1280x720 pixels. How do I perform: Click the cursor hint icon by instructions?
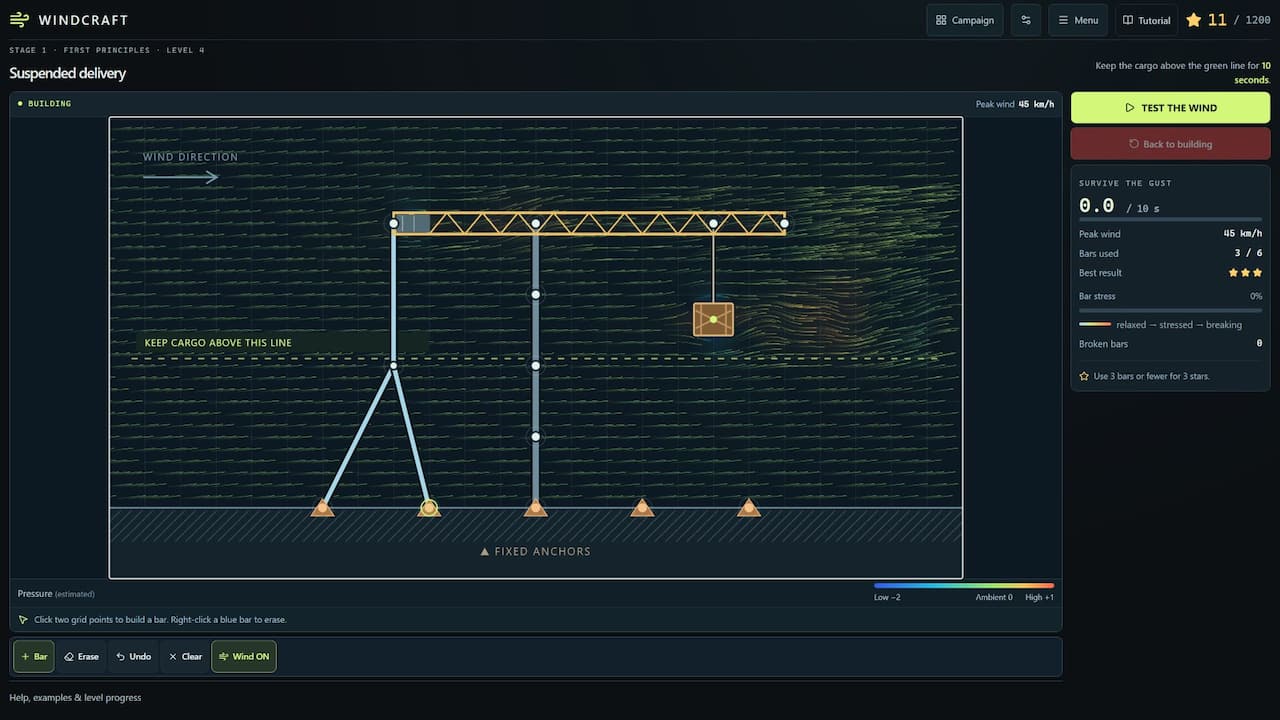(x=24, y=619)
